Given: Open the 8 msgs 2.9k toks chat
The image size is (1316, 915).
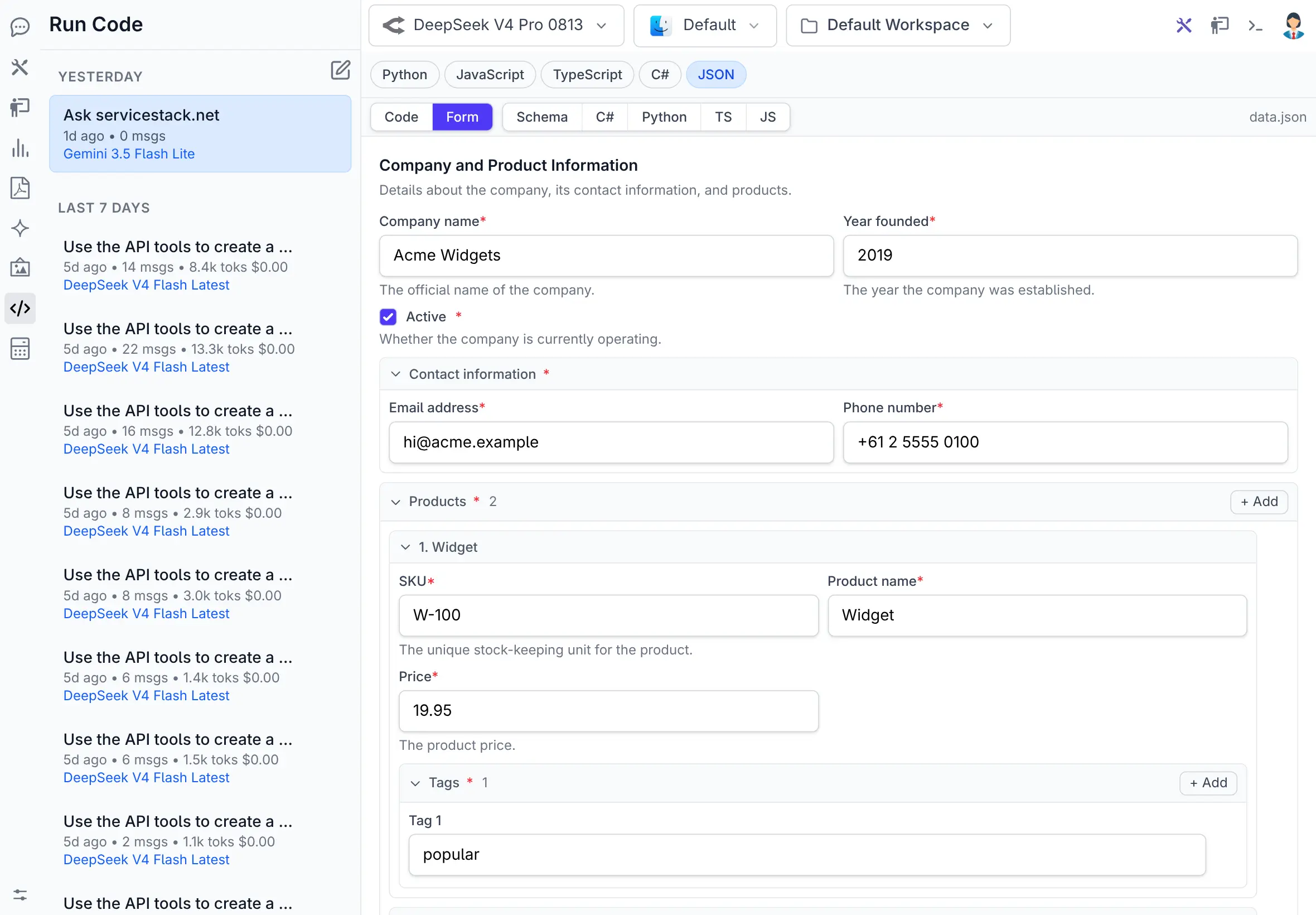Looking at the screenshot, I should (x=200, y=512).
